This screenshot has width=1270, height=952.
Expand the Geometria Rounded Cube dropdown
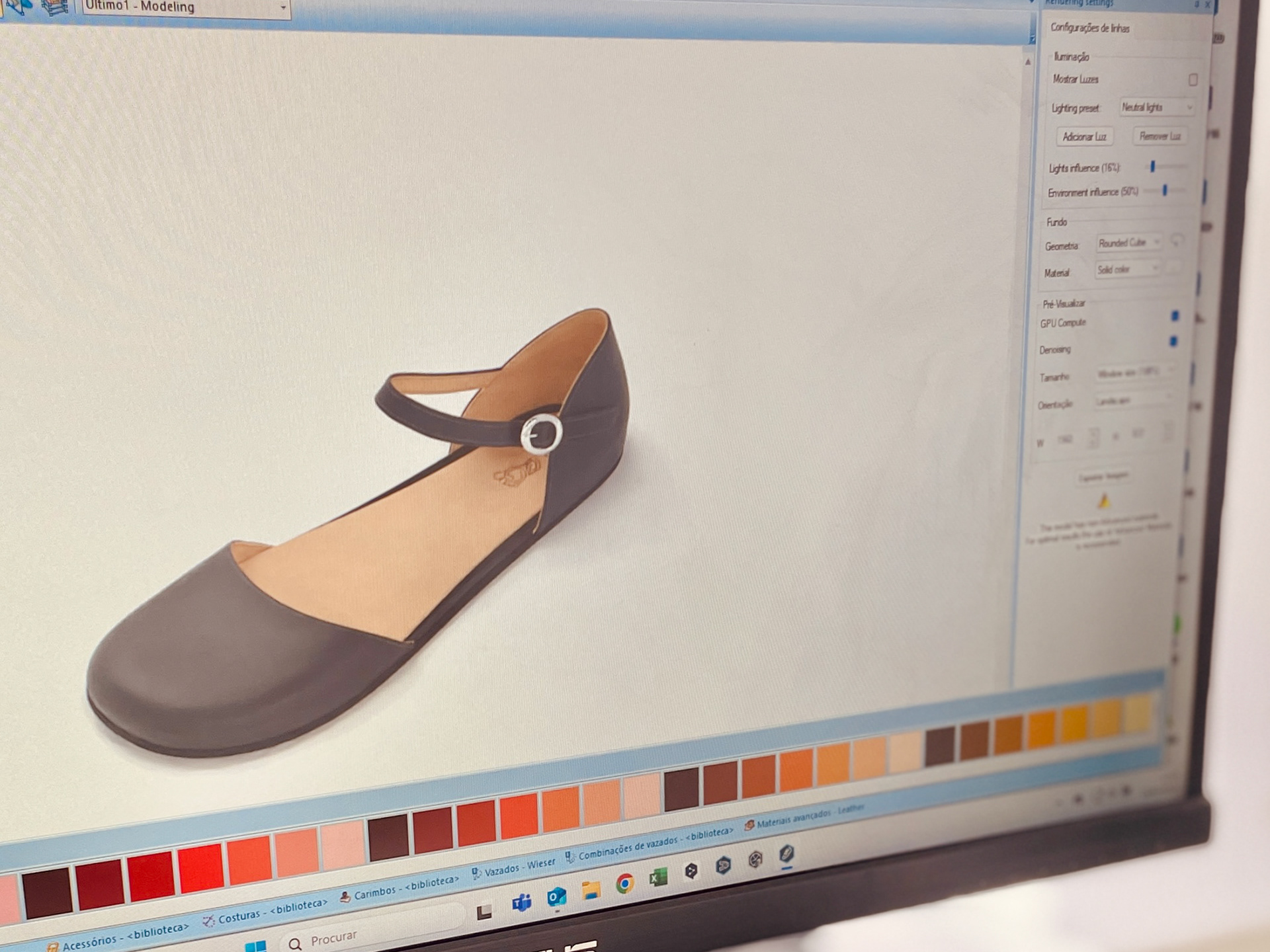tap(1129, 243)
